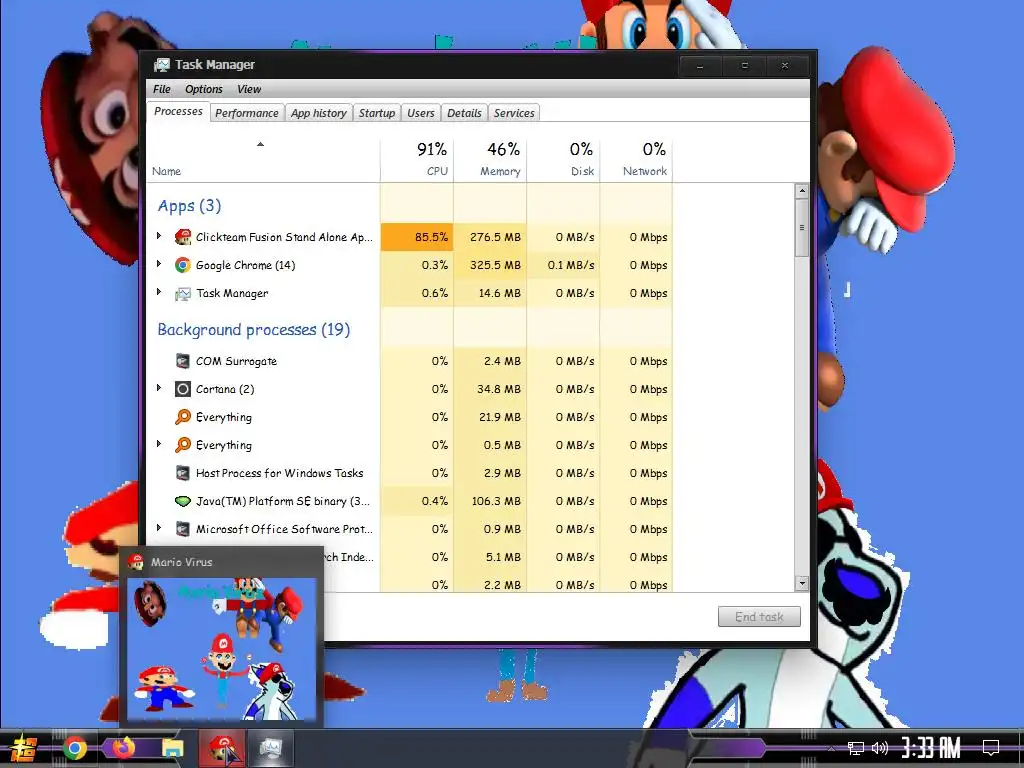
Task: Click the COM Surrogate process icon
Action: [183, 360]
